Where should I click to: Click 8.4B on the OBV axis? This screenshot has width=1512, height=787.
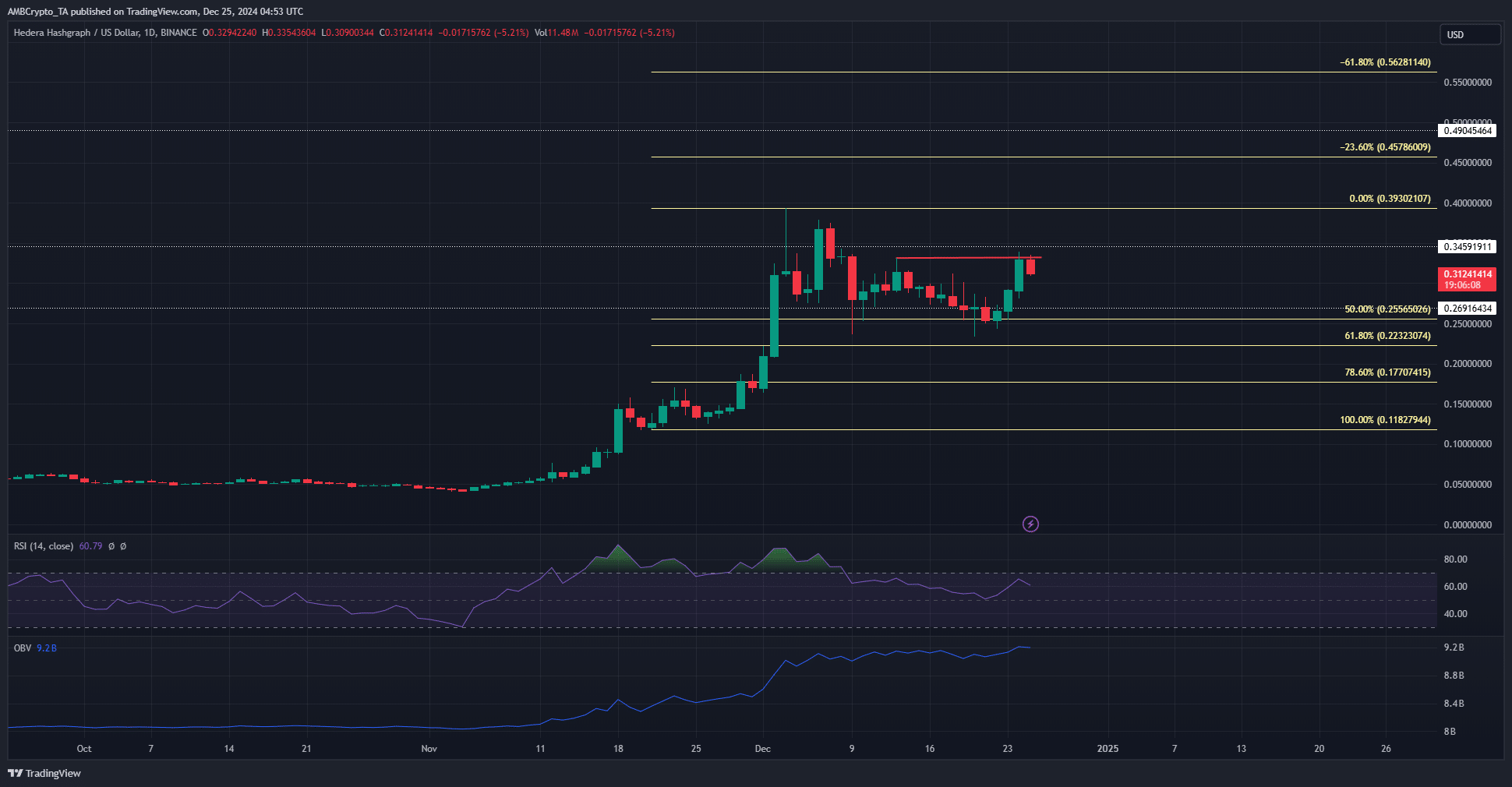(x=1454, y=704)
